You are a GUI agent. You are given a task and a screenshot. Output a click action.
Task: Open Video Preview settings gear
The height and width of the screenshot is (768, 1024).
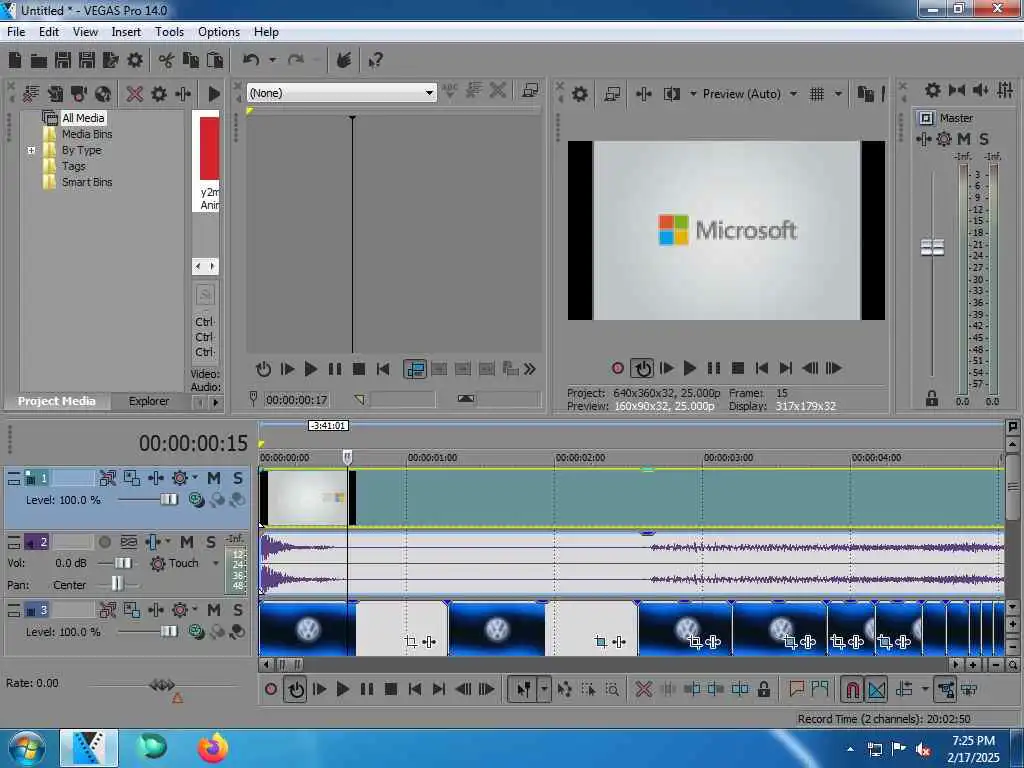tap(579, 94)
